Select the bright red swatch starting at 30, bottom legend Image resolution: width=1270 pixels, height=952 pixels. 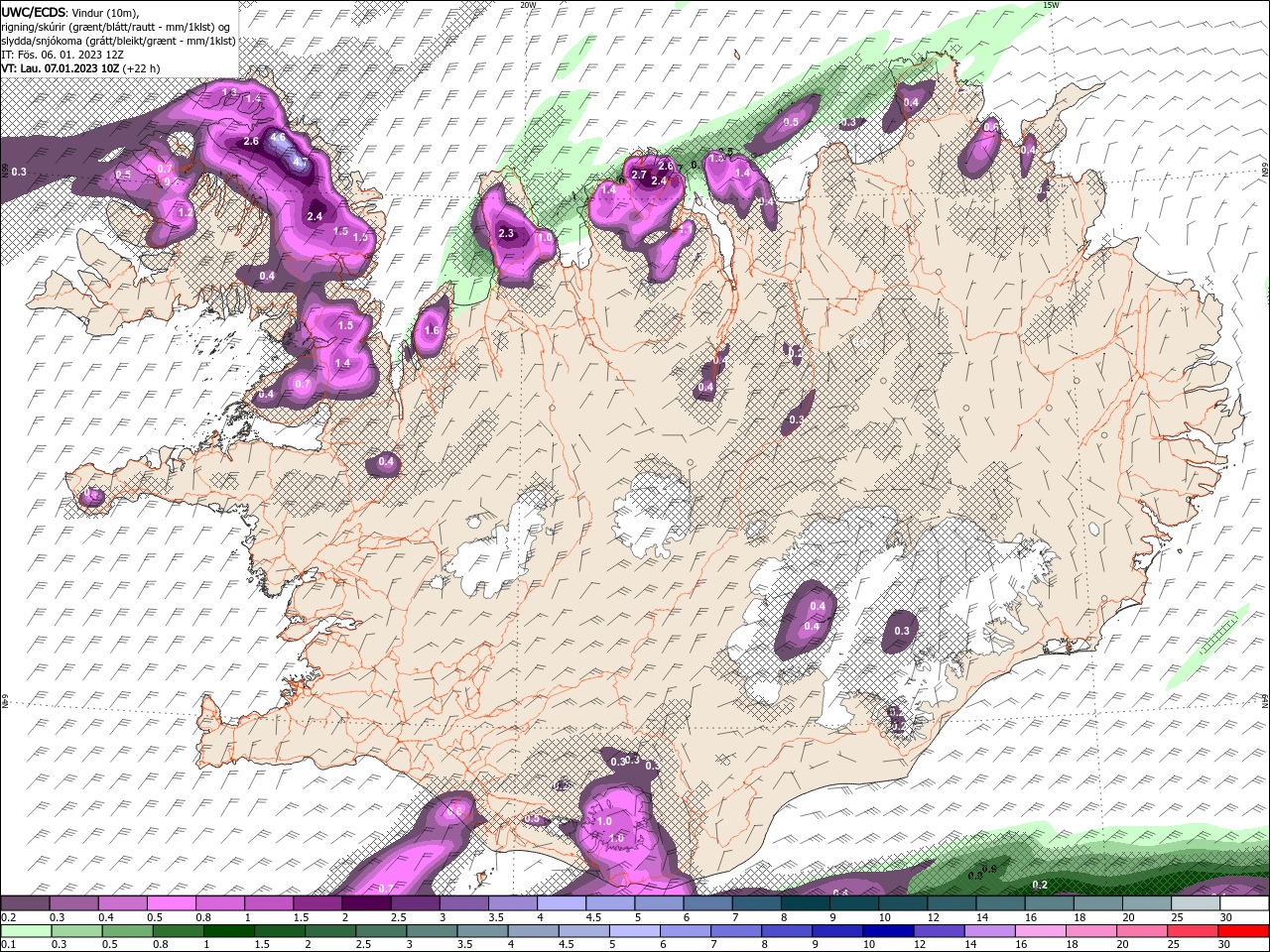point(1241,930)
